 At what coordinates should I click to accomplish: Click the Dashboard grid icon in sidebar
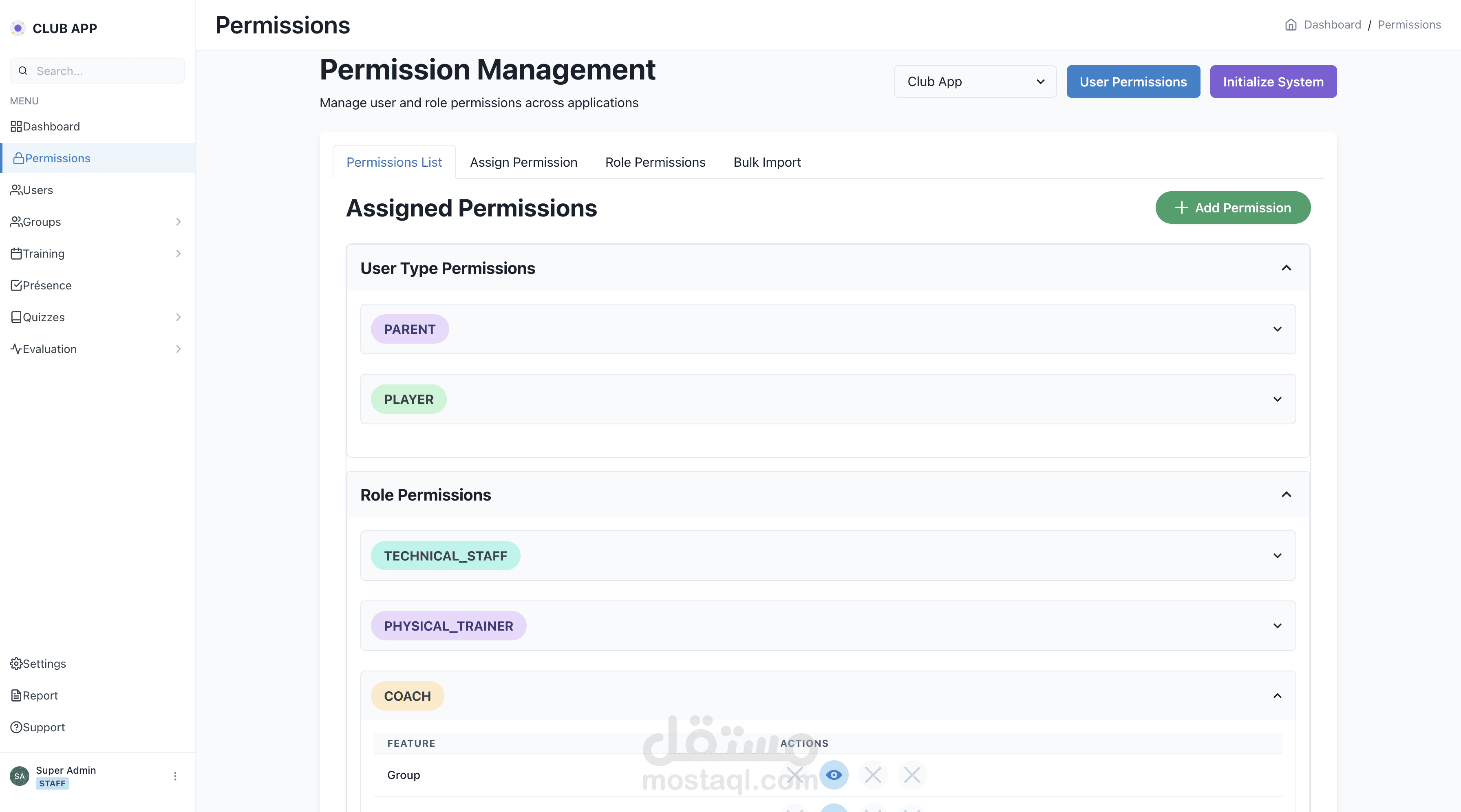[16, 126]
